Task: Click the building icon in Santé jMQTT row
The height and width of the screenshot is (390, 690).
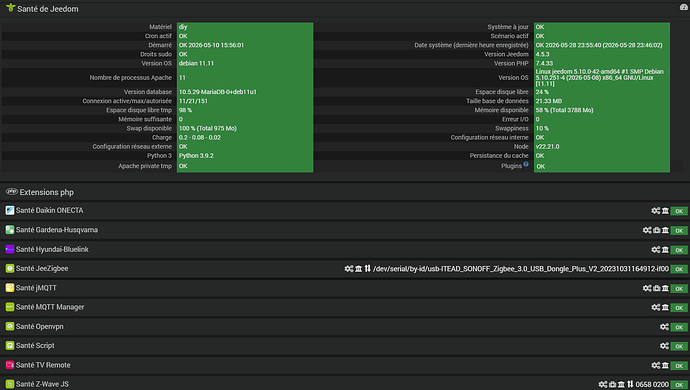Action: pyautogui.click(x=665, y=288)
